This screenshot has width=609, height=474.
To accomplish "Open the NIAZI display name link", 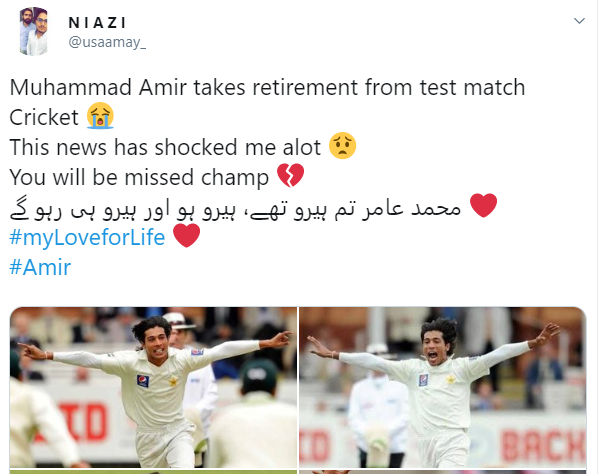I will (x=97, y=23).
